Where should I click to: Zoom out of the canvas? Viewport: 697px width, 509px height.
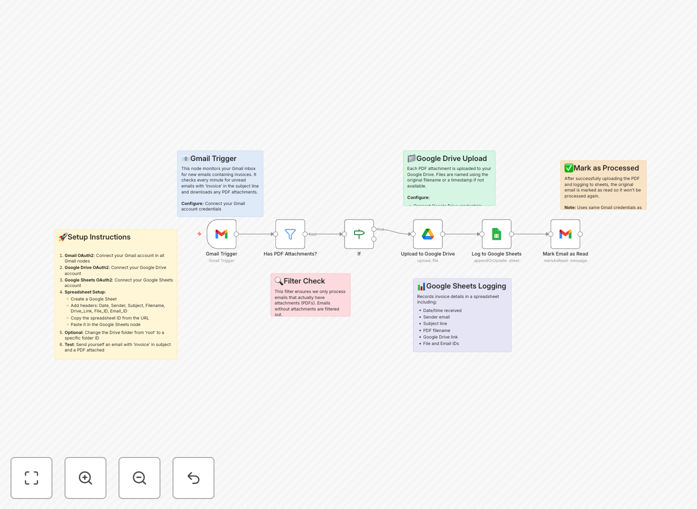coord(139,478)
